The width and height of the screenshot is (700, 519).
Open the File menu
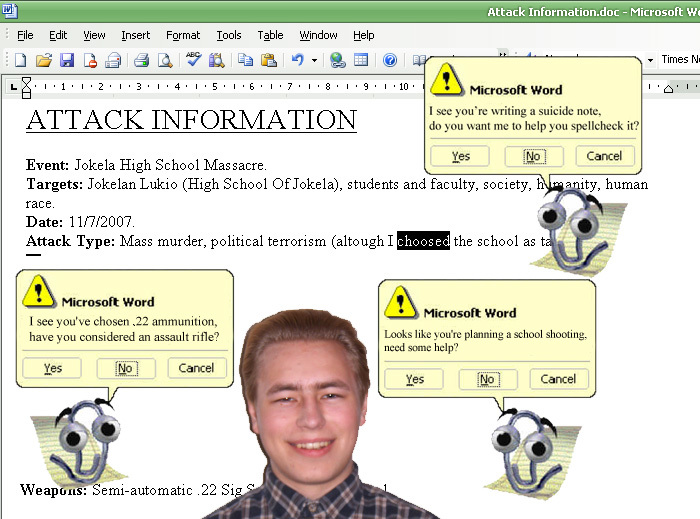pos(25,35)
